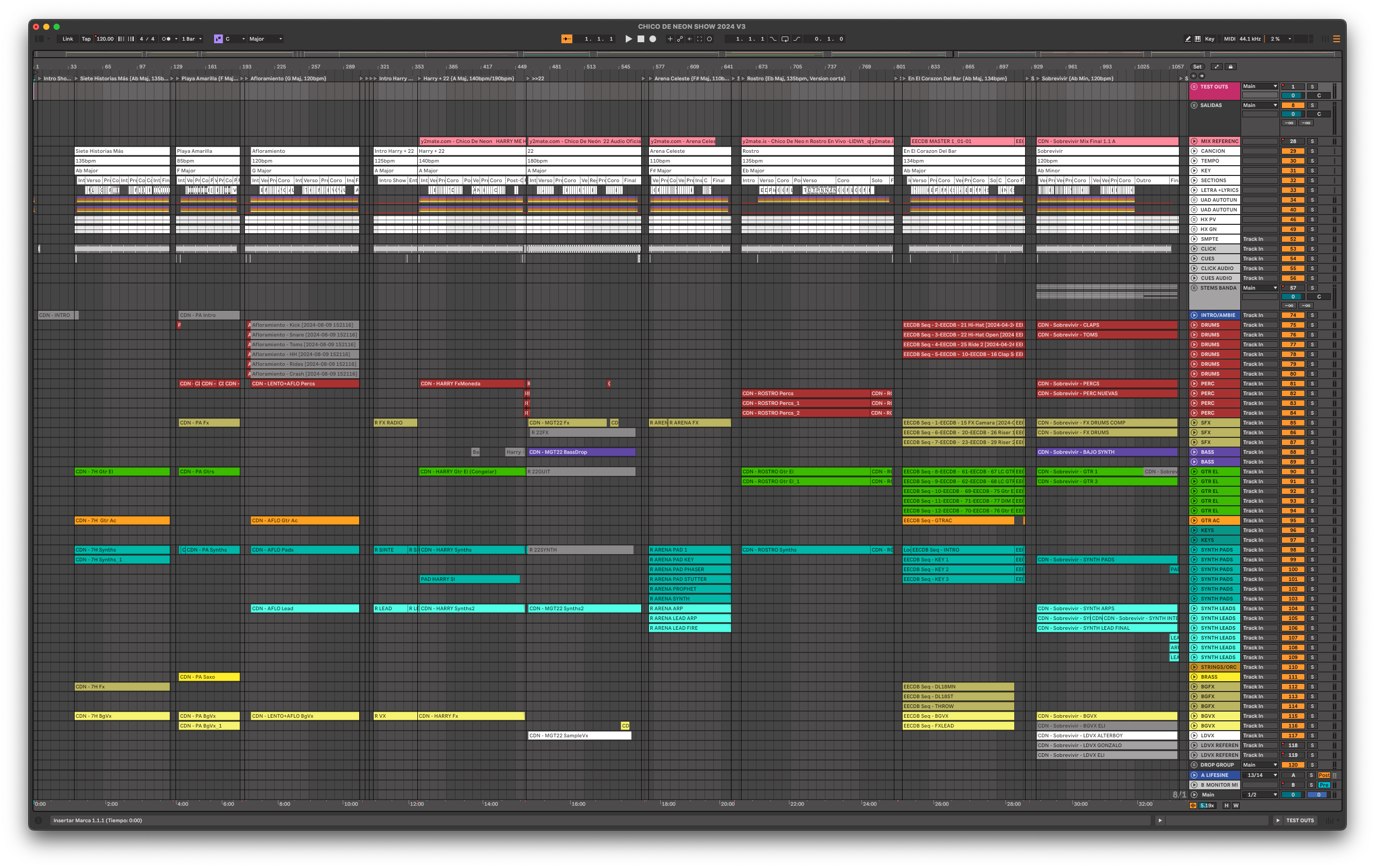Click the Sobrevivir locator marker
Screen dimensions: 1375x868
tap(1038, 79)
